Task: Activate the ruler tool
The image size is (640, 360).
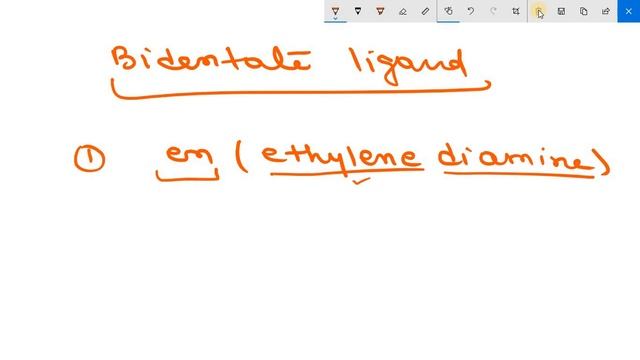Action: (x=425, y=11)
